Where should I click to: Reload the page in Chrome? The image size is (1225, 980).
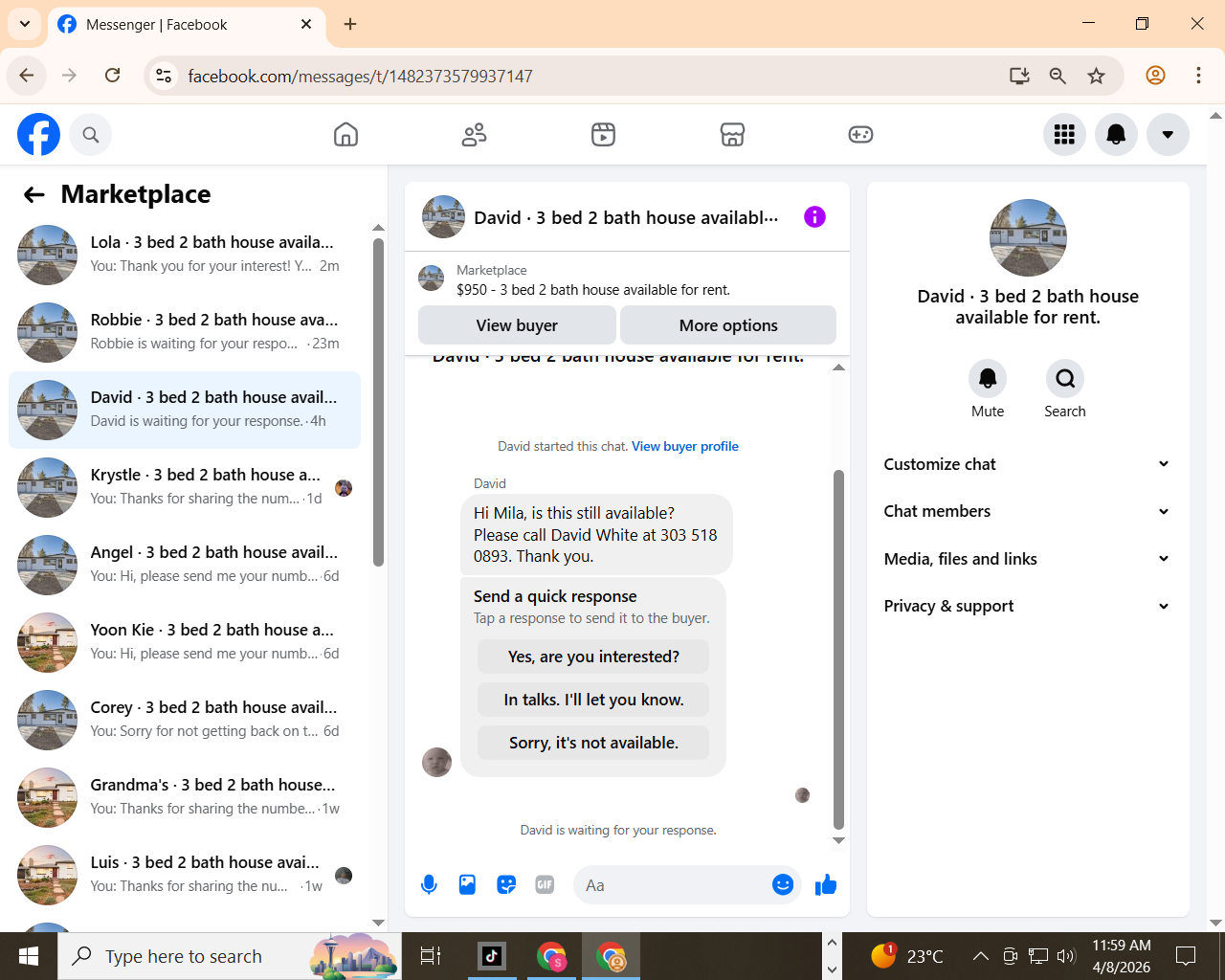tap(113, 76)
